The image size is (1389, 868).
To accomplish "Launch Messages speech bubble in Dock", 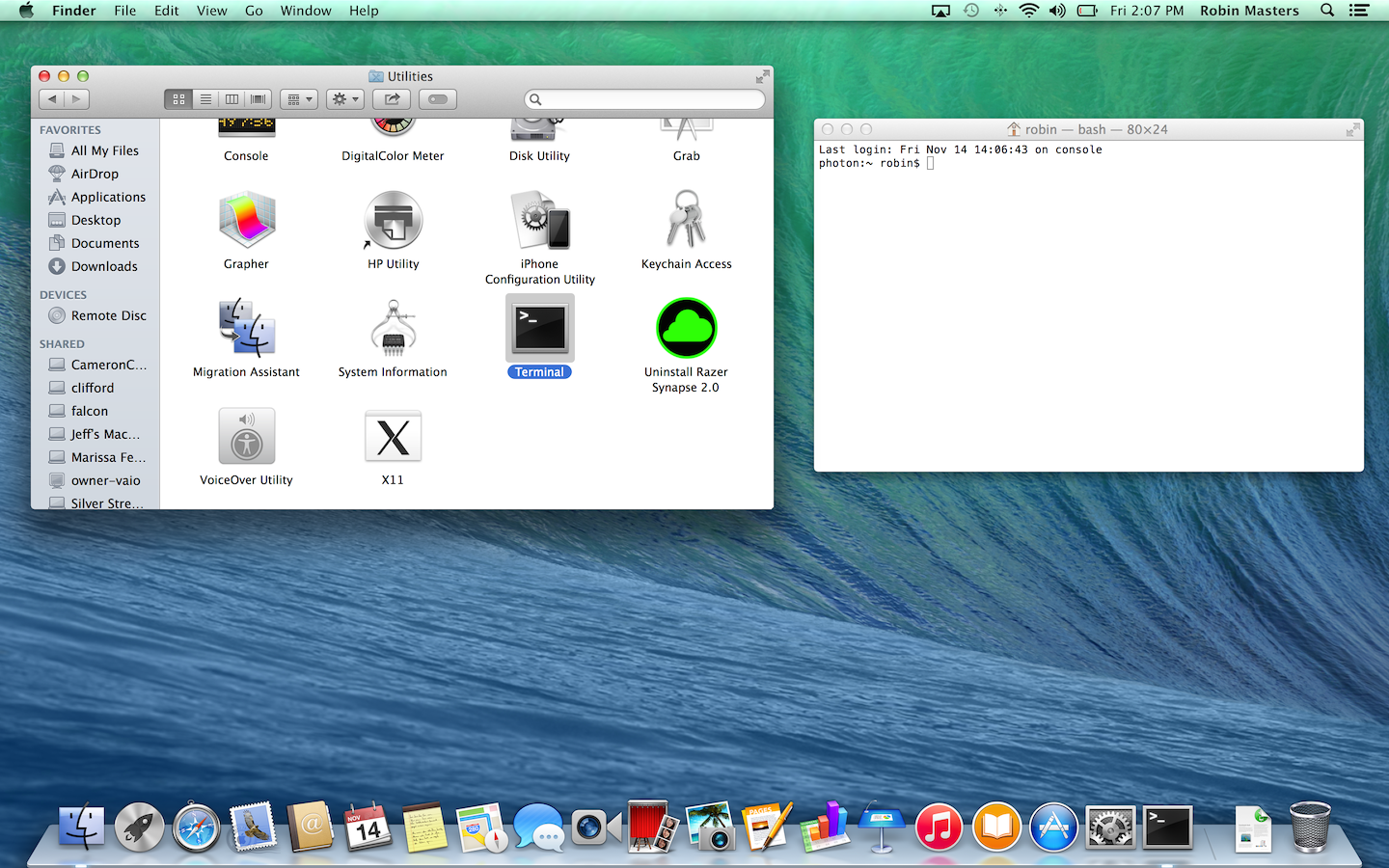I will click(538, 827).
